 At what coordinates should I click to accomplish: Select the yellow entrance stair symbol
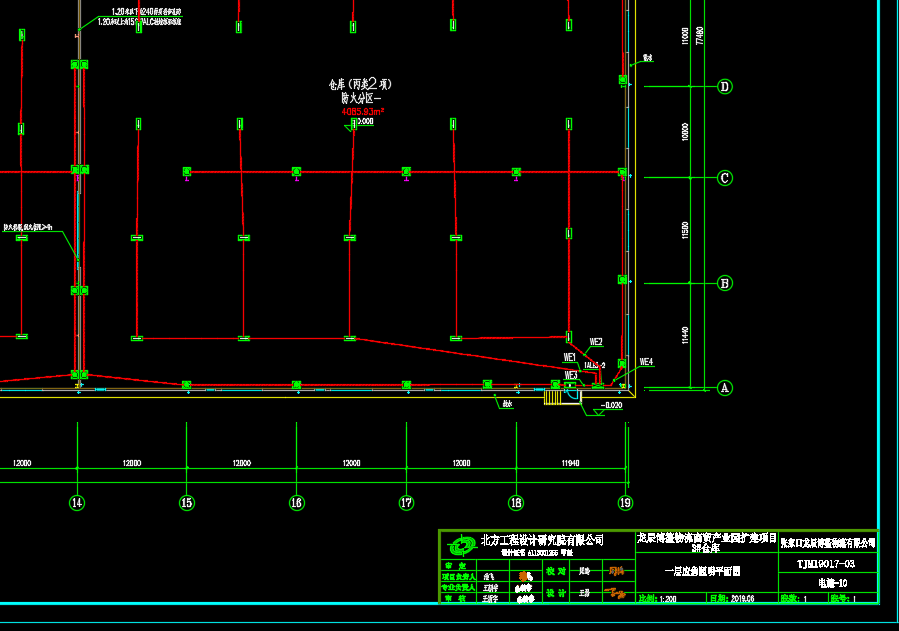[x=553, y=397]
